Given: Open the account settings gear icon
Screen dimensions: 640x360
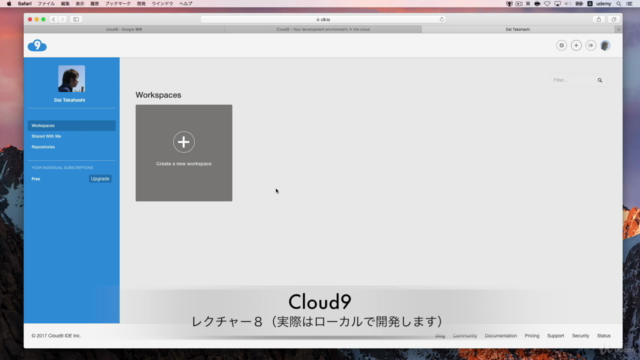Looking at the screenshot, I should coord(561,45).
